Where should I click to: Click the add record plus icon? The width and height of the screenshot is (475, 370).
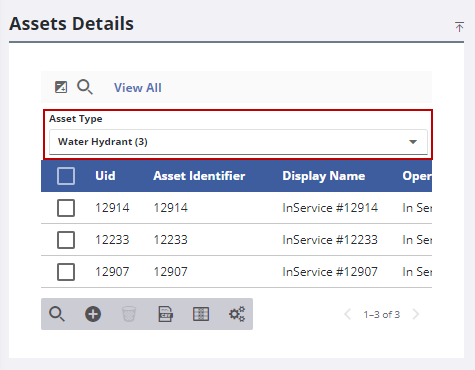tap(93, 314)
